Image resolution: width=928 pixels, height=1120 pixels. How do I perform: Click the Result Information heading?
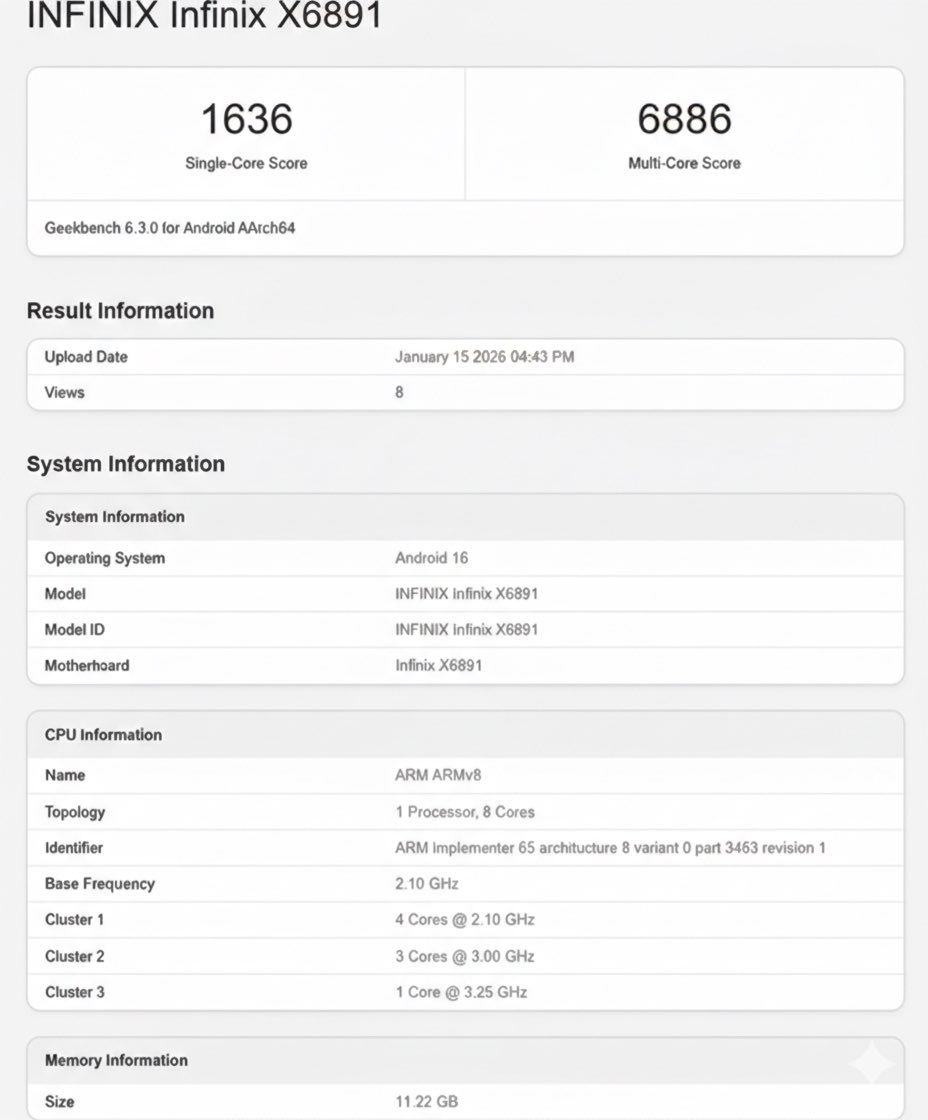point(120,311)
